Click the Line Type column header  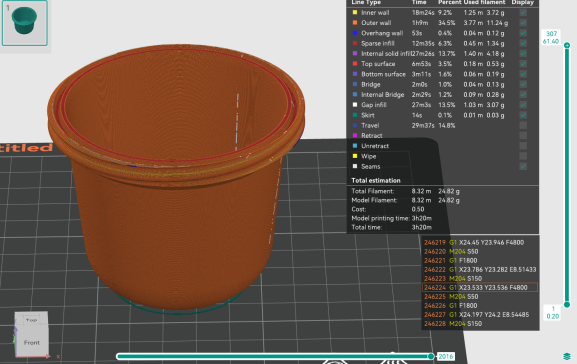tap(366, 3)
